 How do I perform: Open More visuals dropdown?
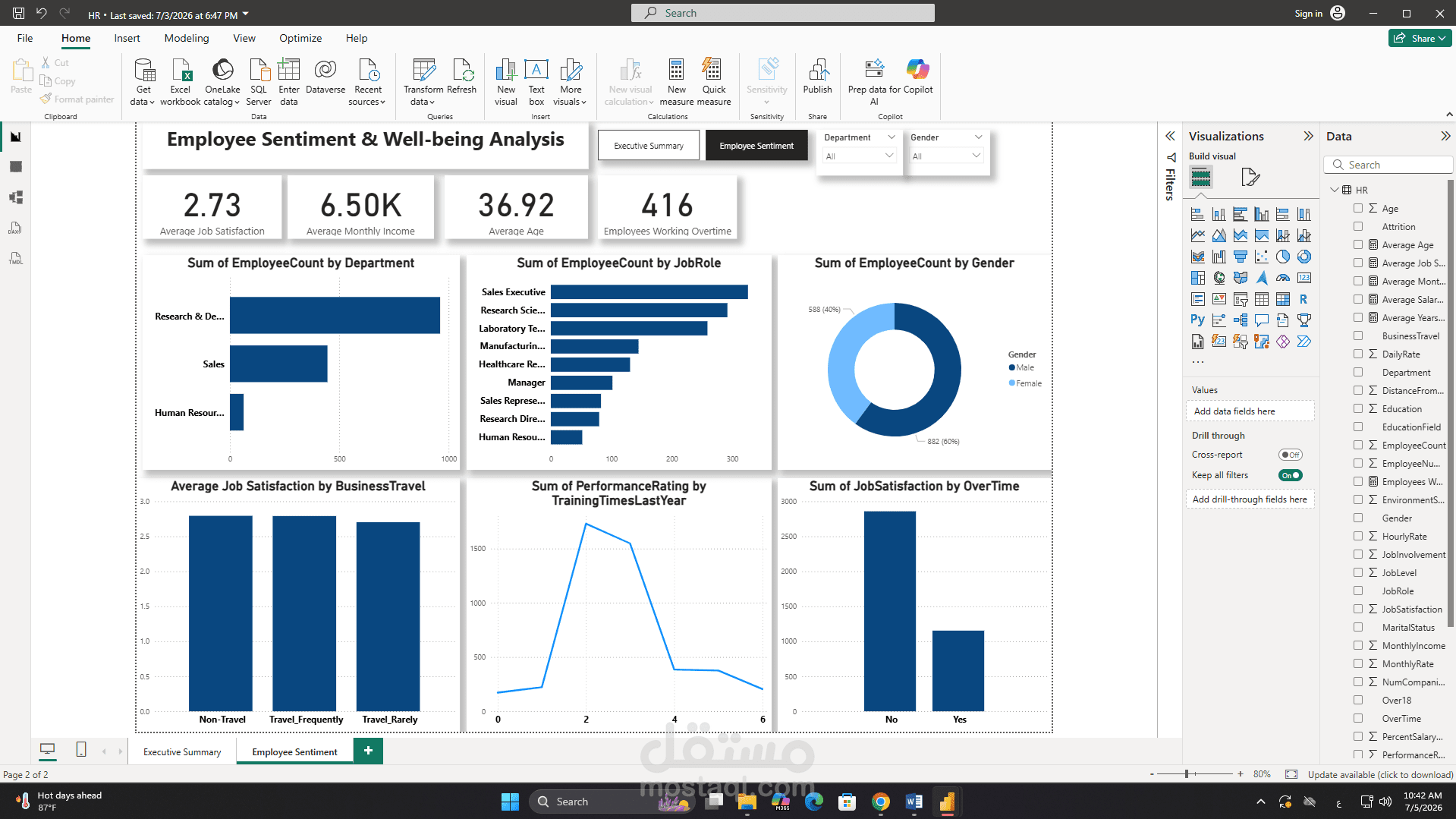[x=571, y=81]
